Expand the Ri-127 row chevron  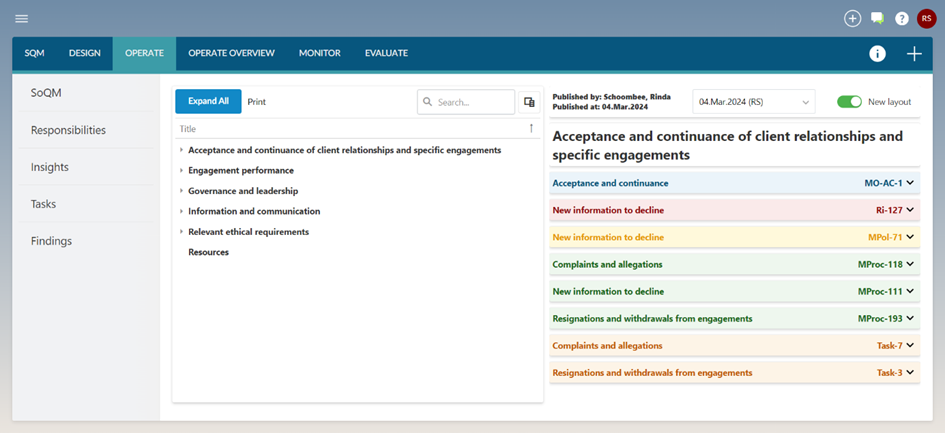(910, 210)
